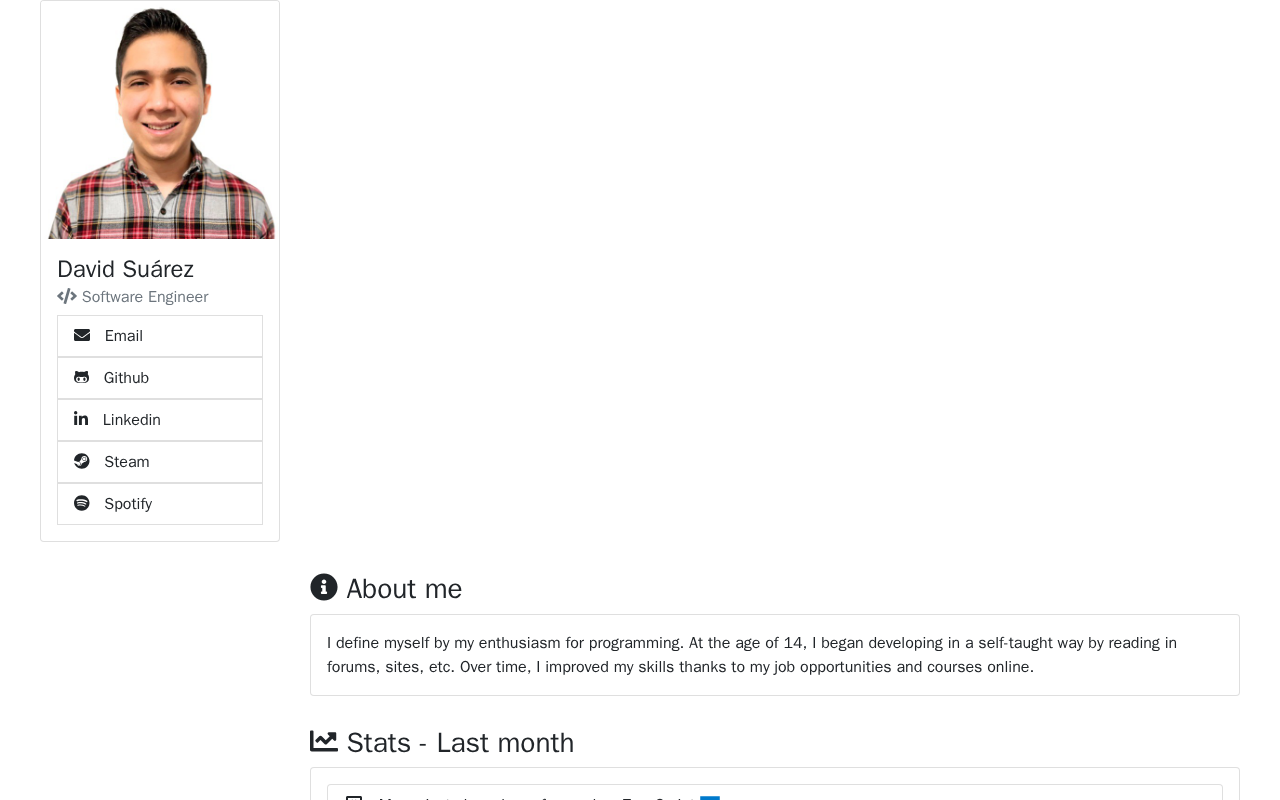Click the Linkedin logo icon

click(81, 420)
